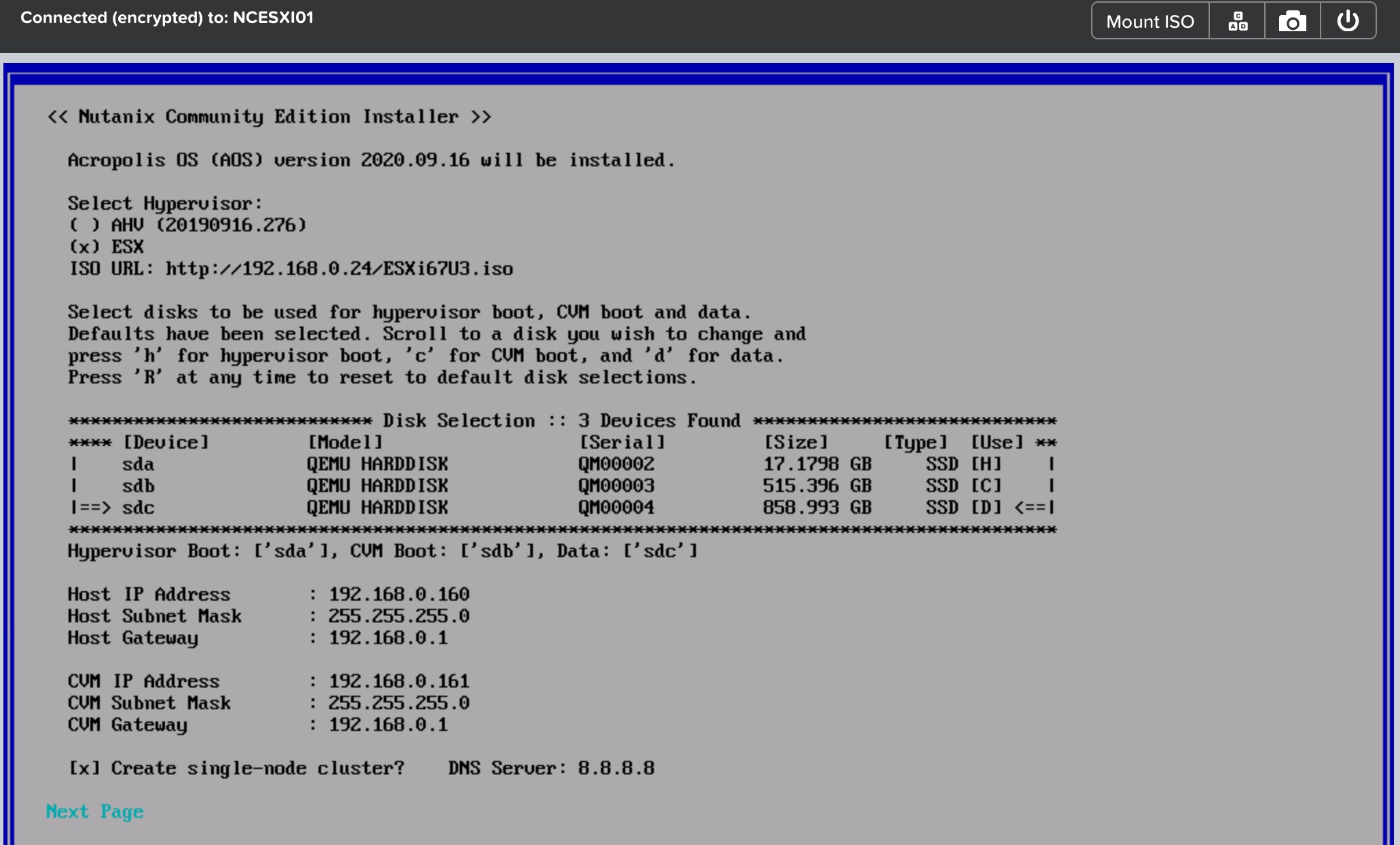The height and width of the screenshot is (845, 1400).
Task: Select the AHV hypervisor radio option
Action: (x=84, y=225)
